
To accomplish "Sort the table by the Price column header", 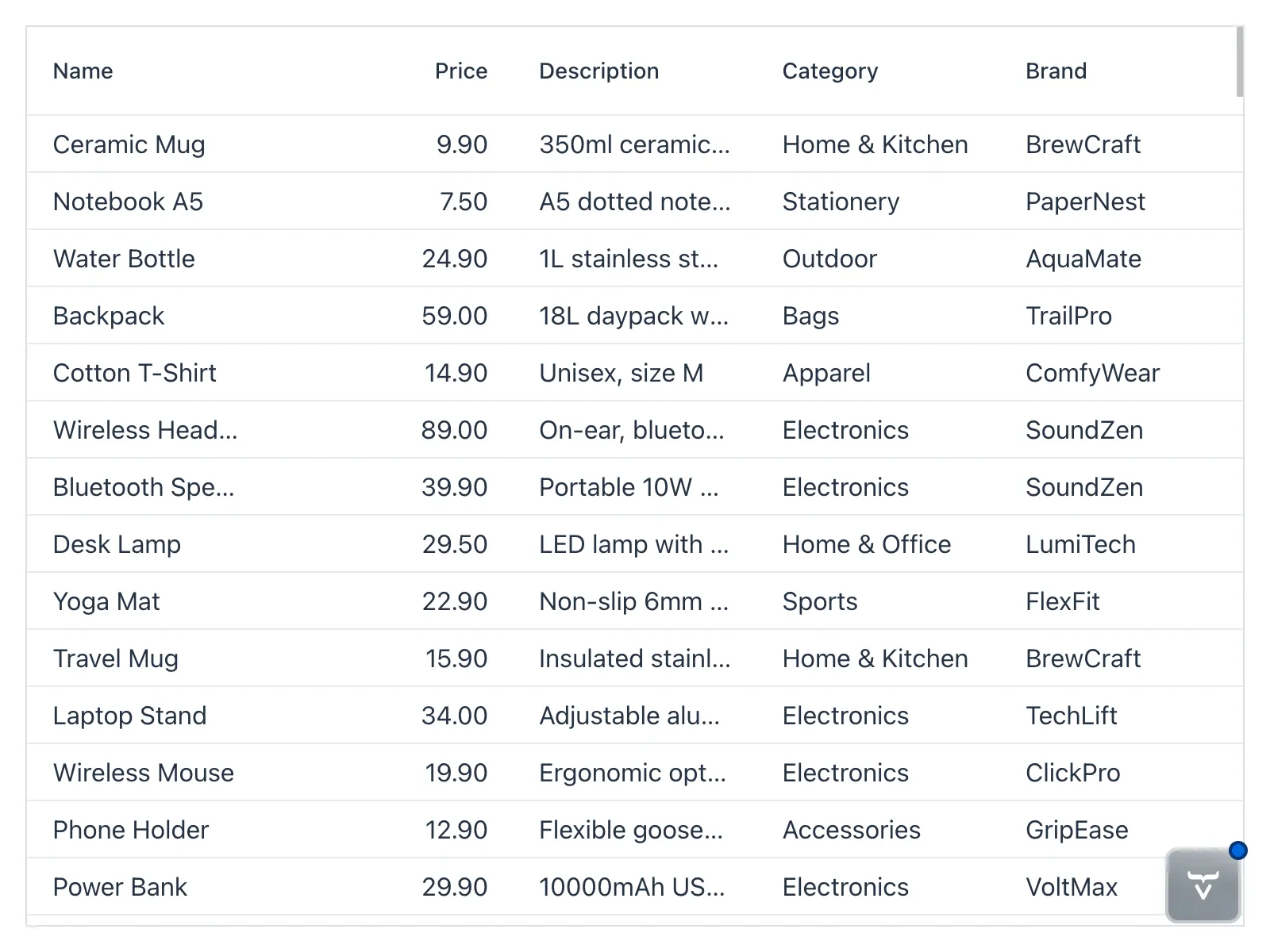I will point(460,71).
